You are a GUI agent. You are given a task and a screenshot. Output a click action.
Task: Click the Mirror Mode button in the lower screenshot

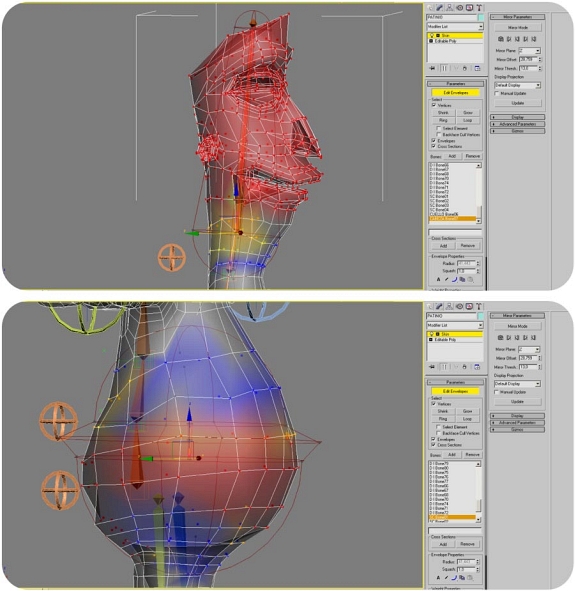coord(517,326)
